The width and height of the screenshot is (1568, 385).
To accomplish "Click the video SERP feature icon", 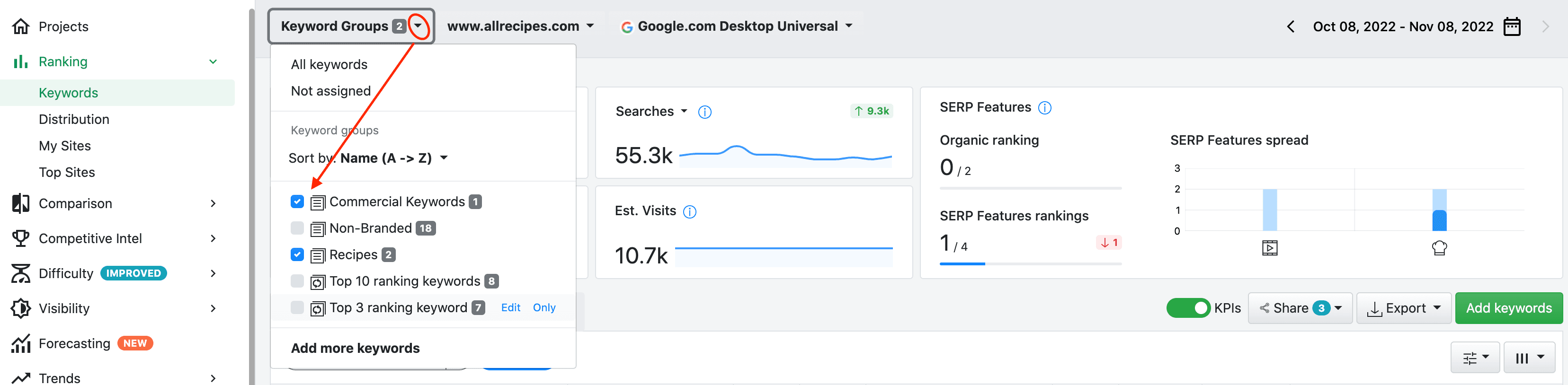I will 1269,247.
